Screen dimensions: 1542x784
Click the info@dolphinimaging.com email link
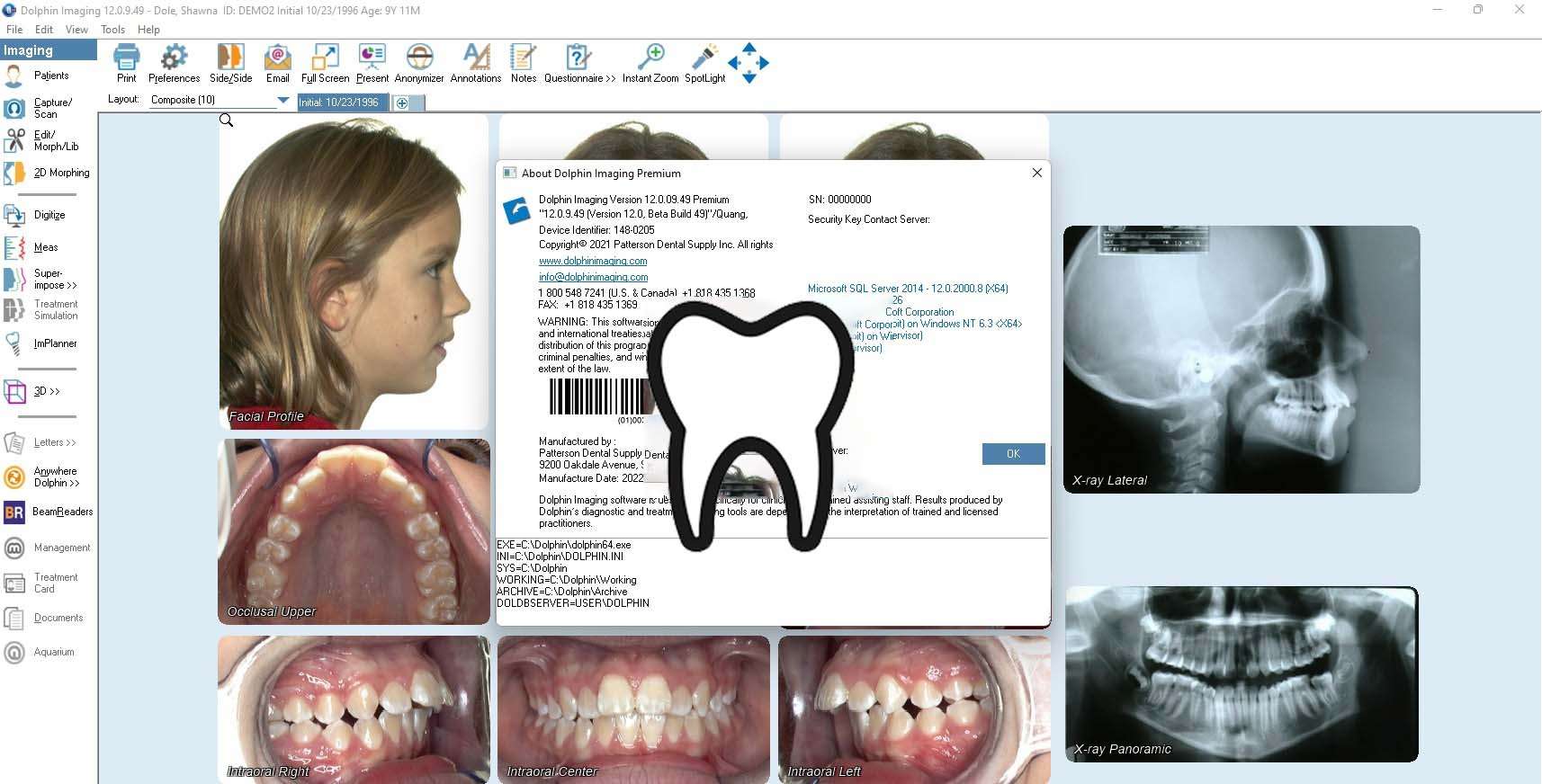click(x=593, y=278)
